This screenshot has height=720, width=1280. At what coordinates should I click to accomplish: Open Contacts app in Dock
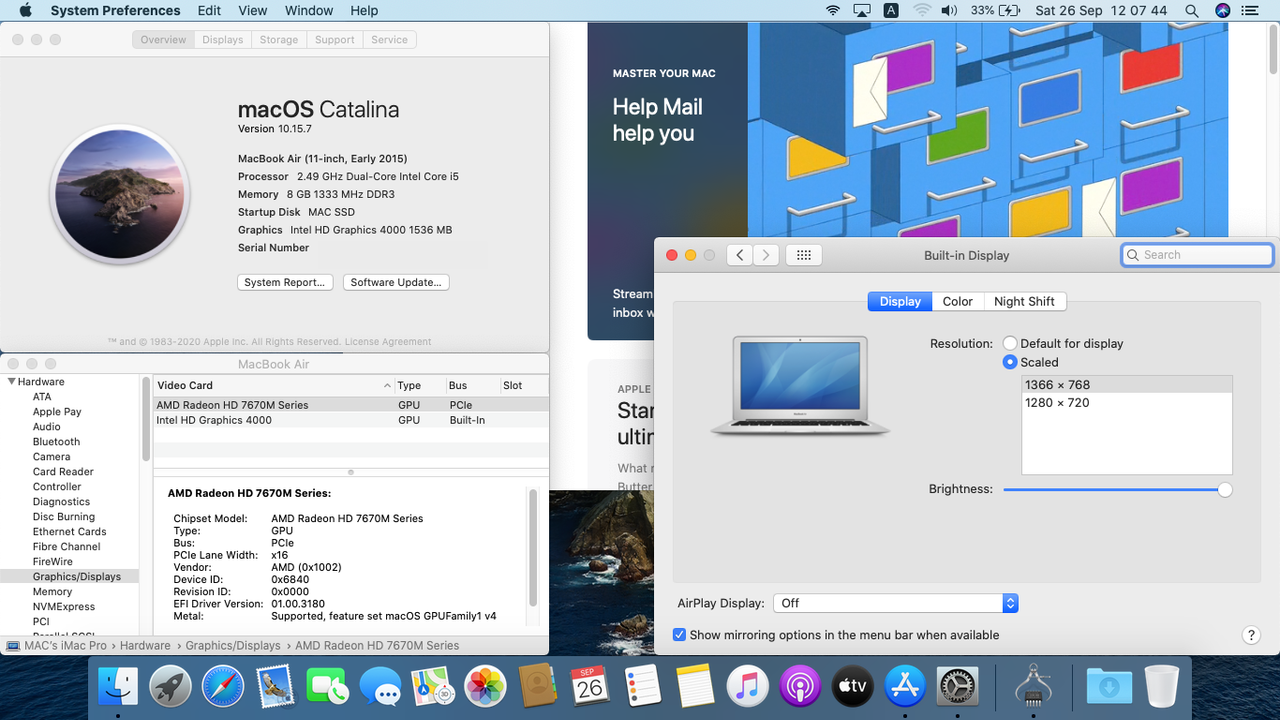coord(538,686)
